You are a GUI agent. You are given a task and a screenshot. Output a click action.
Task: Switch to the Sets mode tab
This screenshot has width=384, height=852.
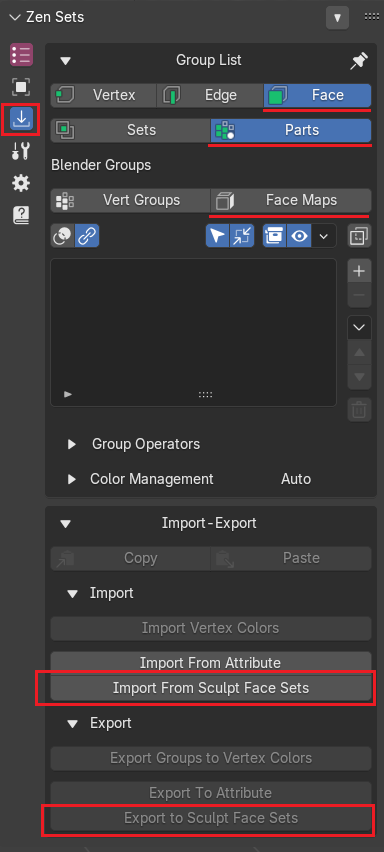pos(130,130)
